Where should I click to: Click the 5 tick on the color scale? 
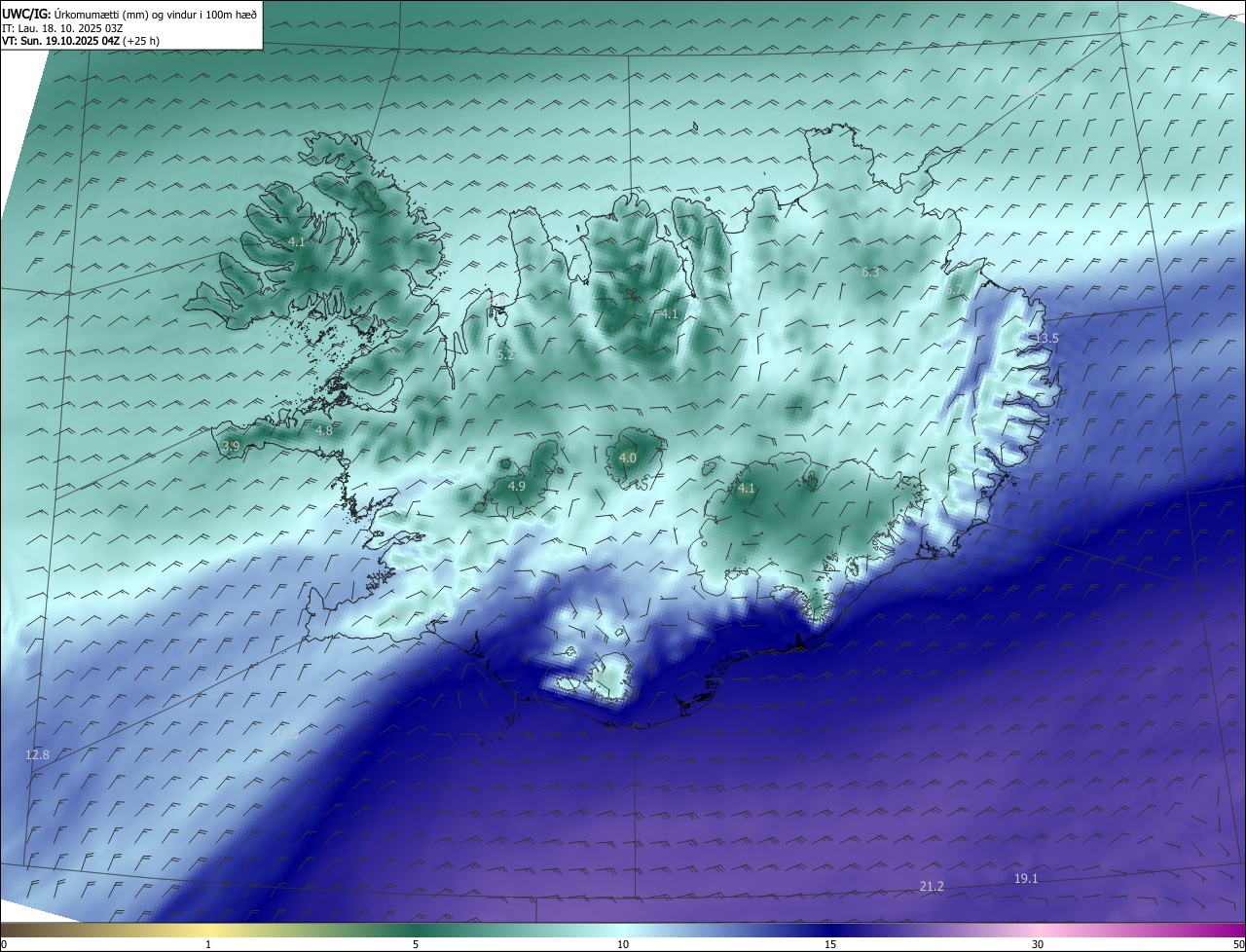click(416, 944)
